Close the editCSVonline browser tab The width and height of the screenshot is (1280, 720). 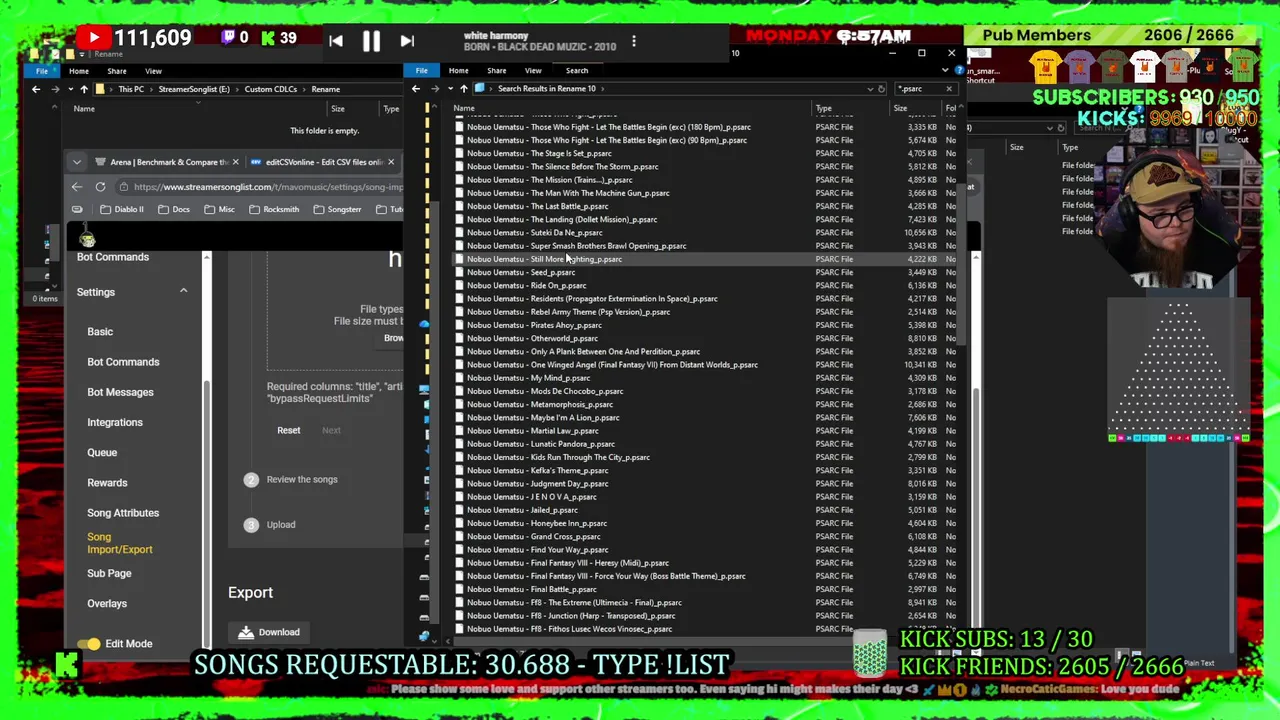391,162
